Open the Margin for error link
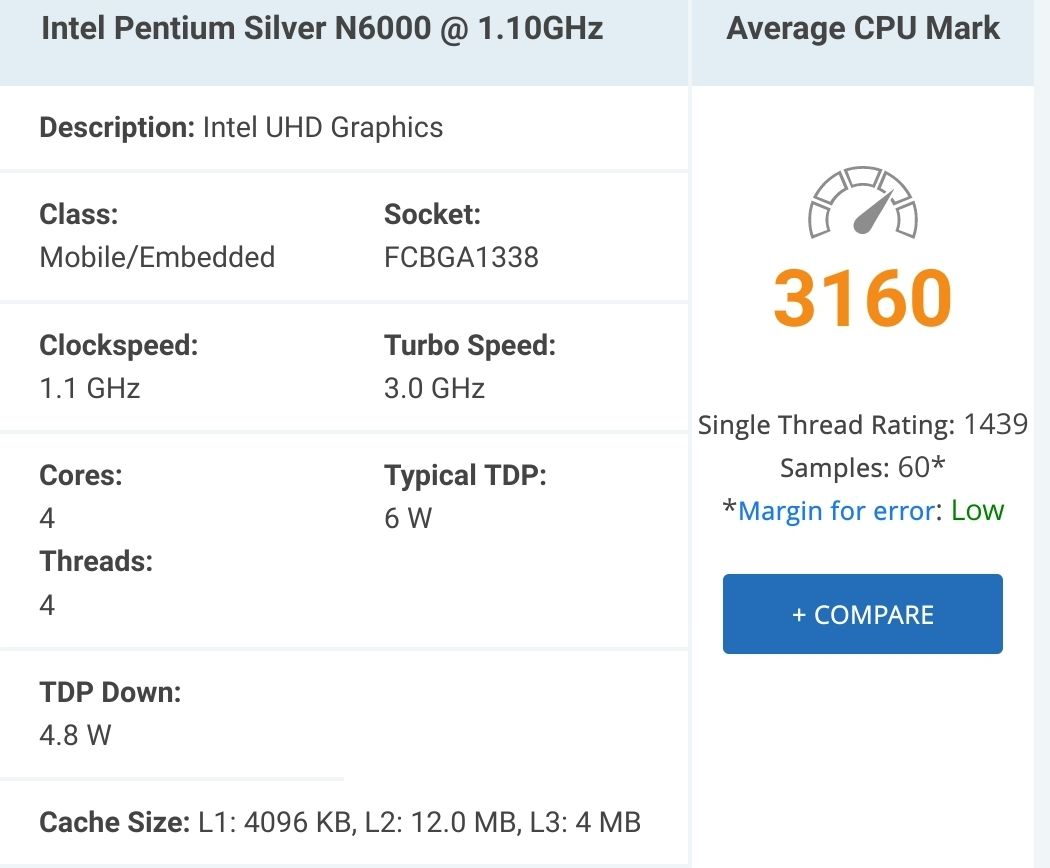This screenshot has height=868, width=1050. (836, 511)
